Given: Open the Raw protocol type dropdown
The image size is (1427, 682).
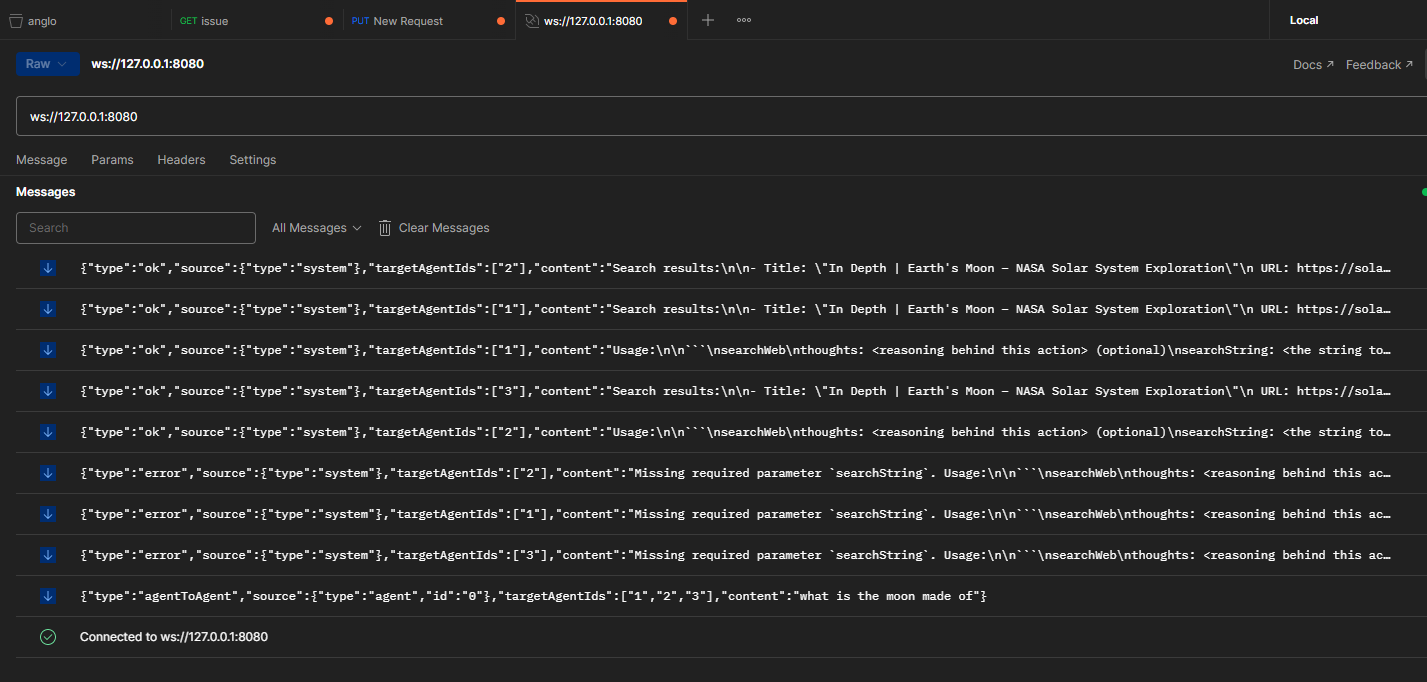Looking at the screenshot, I should pos(47,64).
